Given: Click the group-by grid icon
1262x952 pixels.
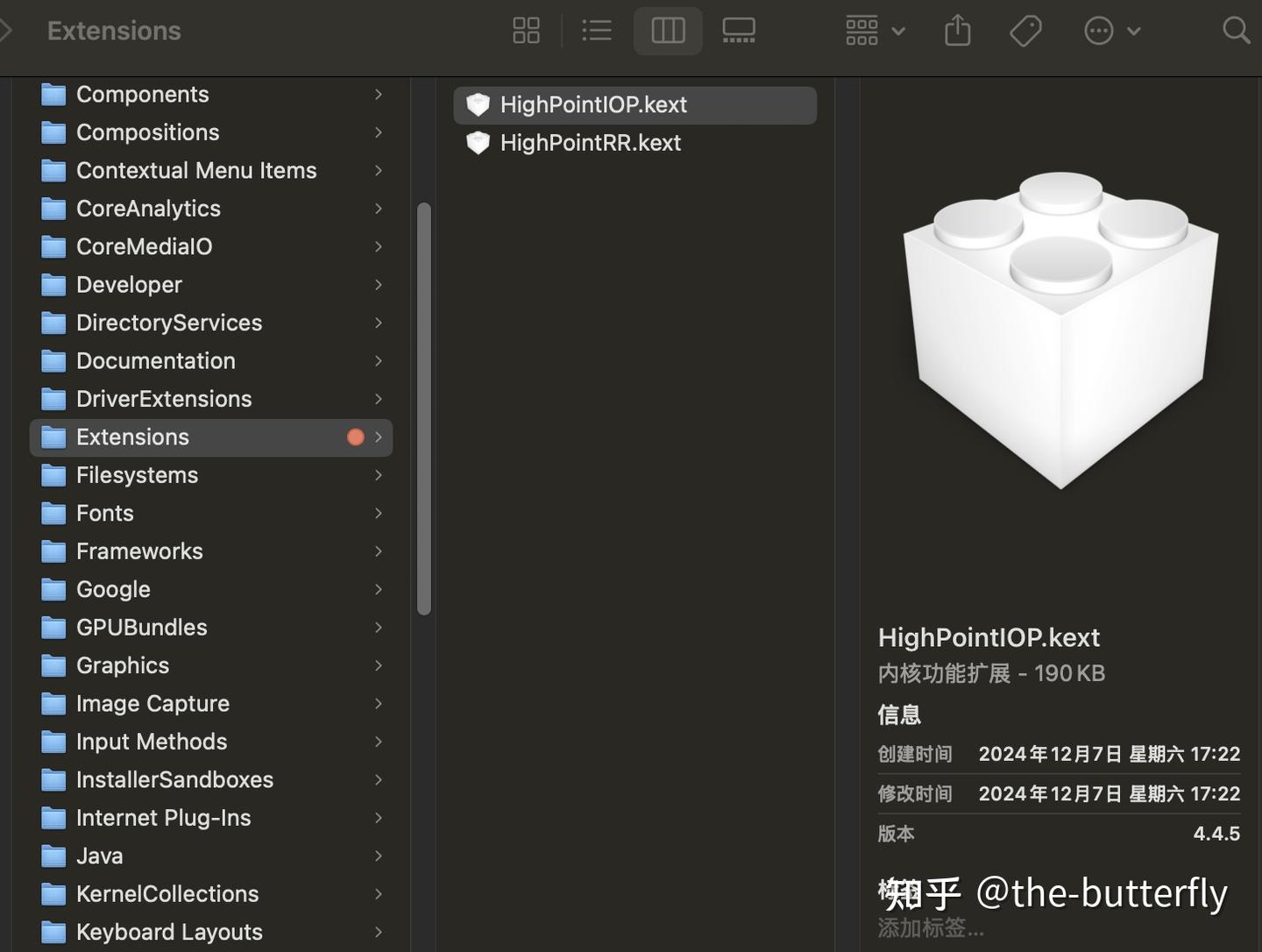Looking at the screenshot, I should [861, 30].
